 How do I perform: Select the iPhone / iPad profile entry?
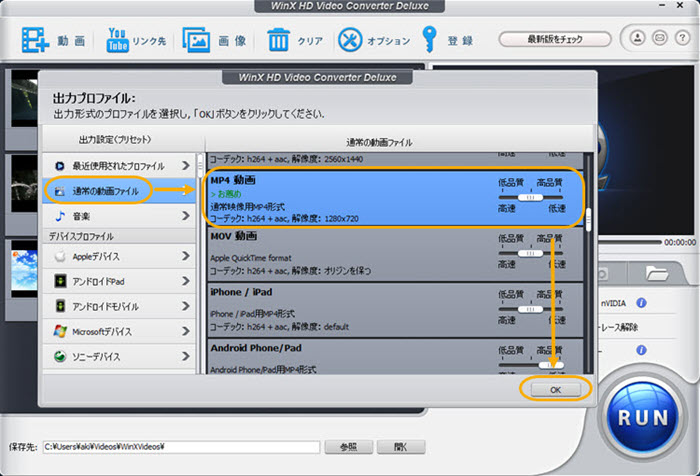(x=395, y=310)
